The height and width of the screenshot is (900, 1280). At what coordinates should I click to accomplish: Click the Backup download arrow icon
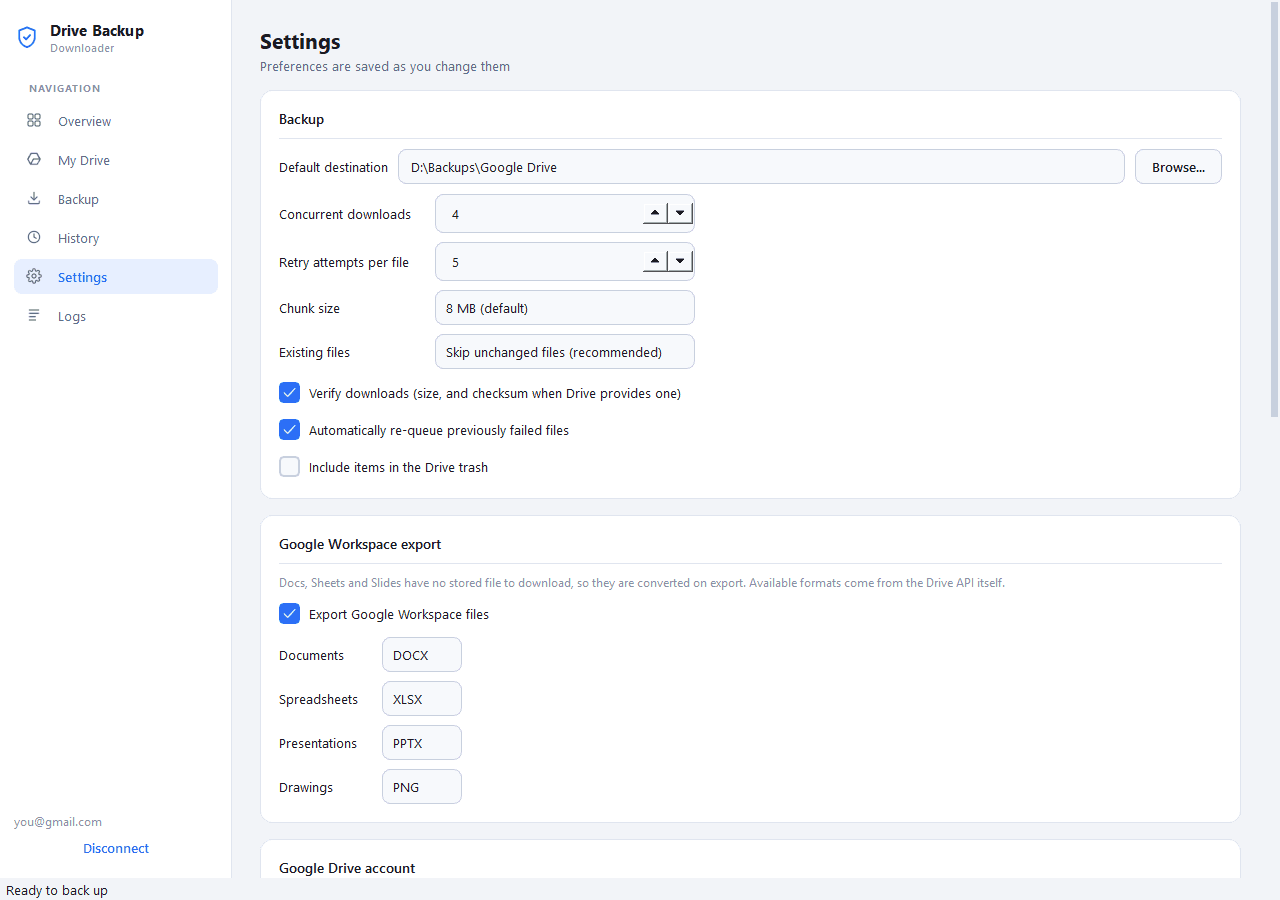(34, 198)
